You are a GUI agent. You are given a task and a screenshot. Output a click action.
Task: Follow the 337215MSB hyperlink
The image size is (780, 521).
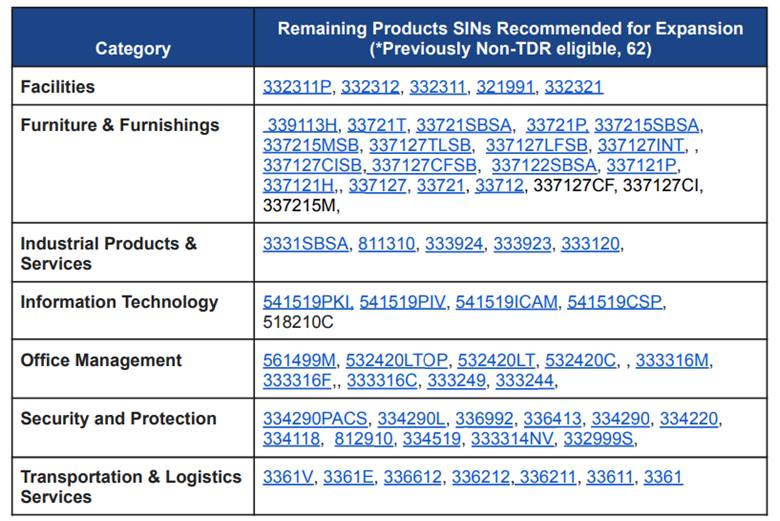pyautogui.click(x=309, y=145)
